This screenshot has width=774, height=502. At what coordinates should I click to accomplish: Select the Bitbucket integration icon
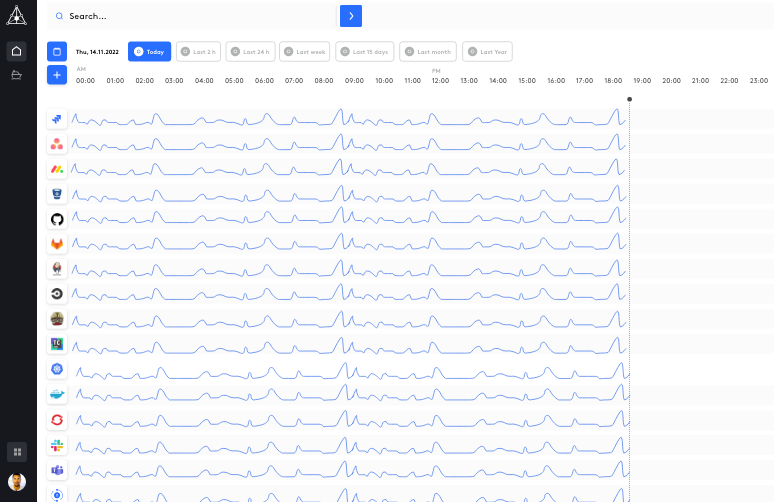pos(57,194)
